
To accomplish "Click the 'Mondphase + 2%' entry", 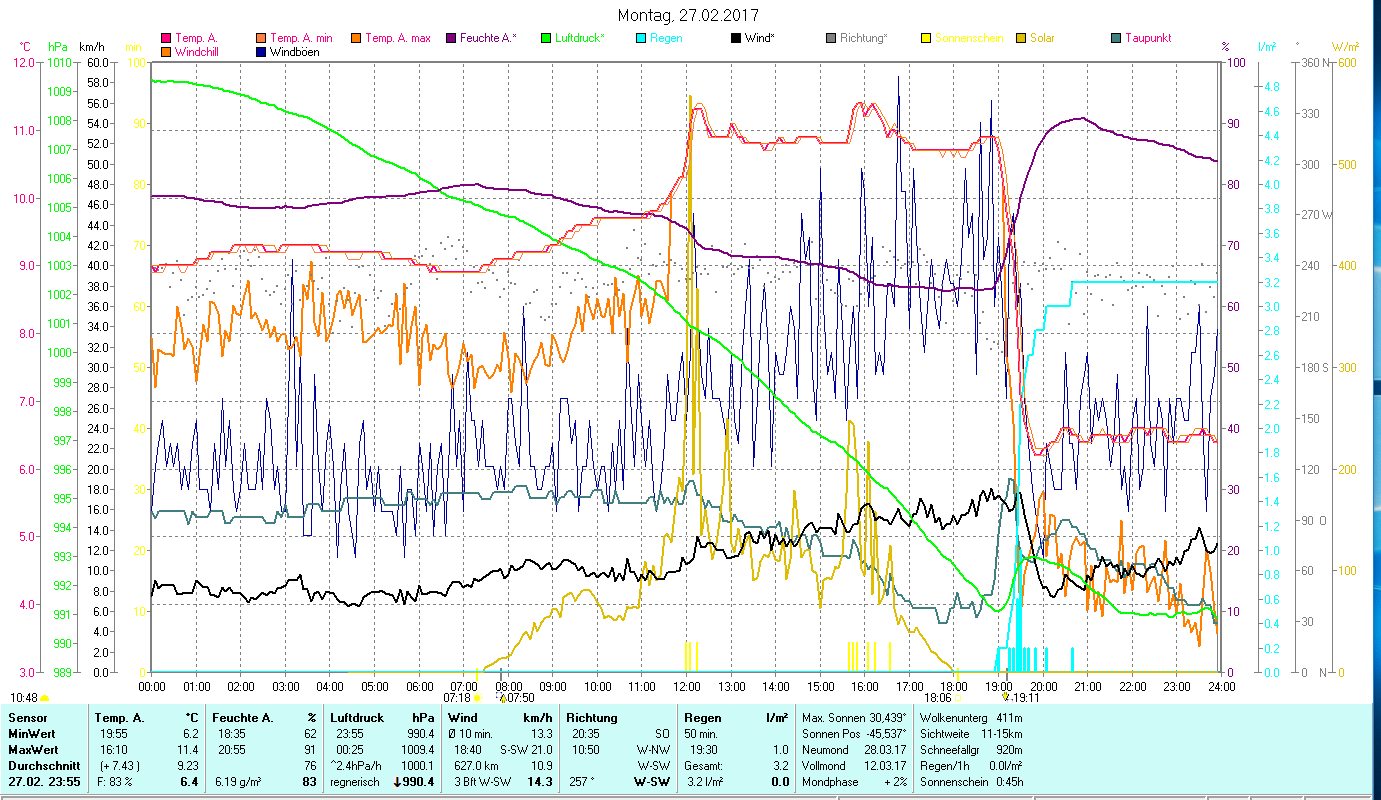I will pos(854,782).
